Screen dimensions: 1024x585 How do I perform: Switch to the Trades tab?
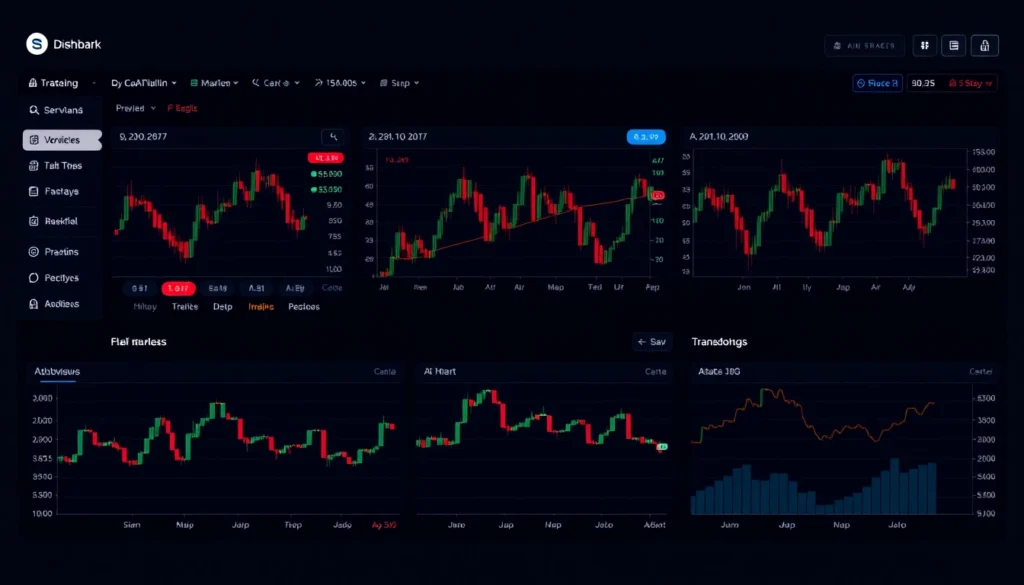185,306
